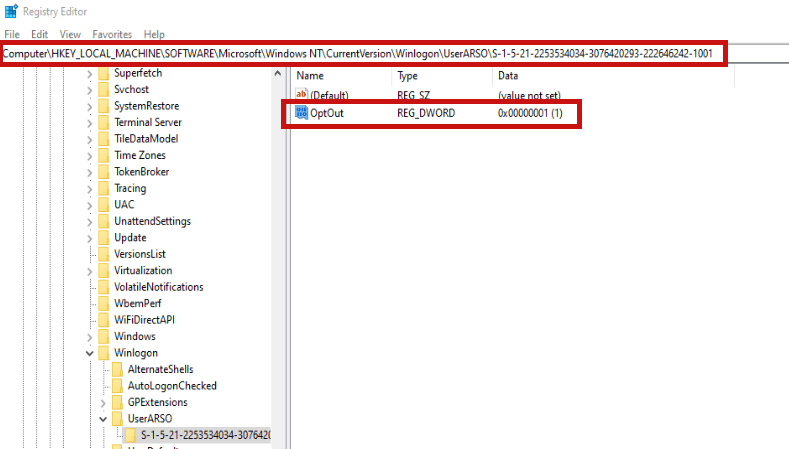Image resolution: width=789 pixels, height=449 pixels.
Task: Collapse the Winlogon key
Action: click(x=90, y=353)
